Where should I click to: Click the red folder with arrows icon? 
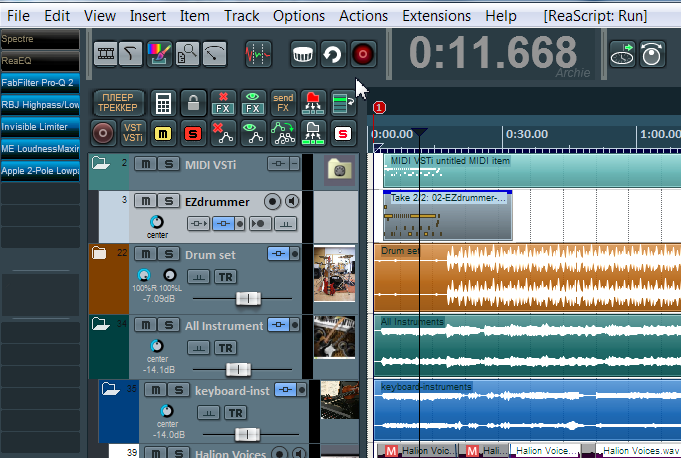click(x=313, y=103)
